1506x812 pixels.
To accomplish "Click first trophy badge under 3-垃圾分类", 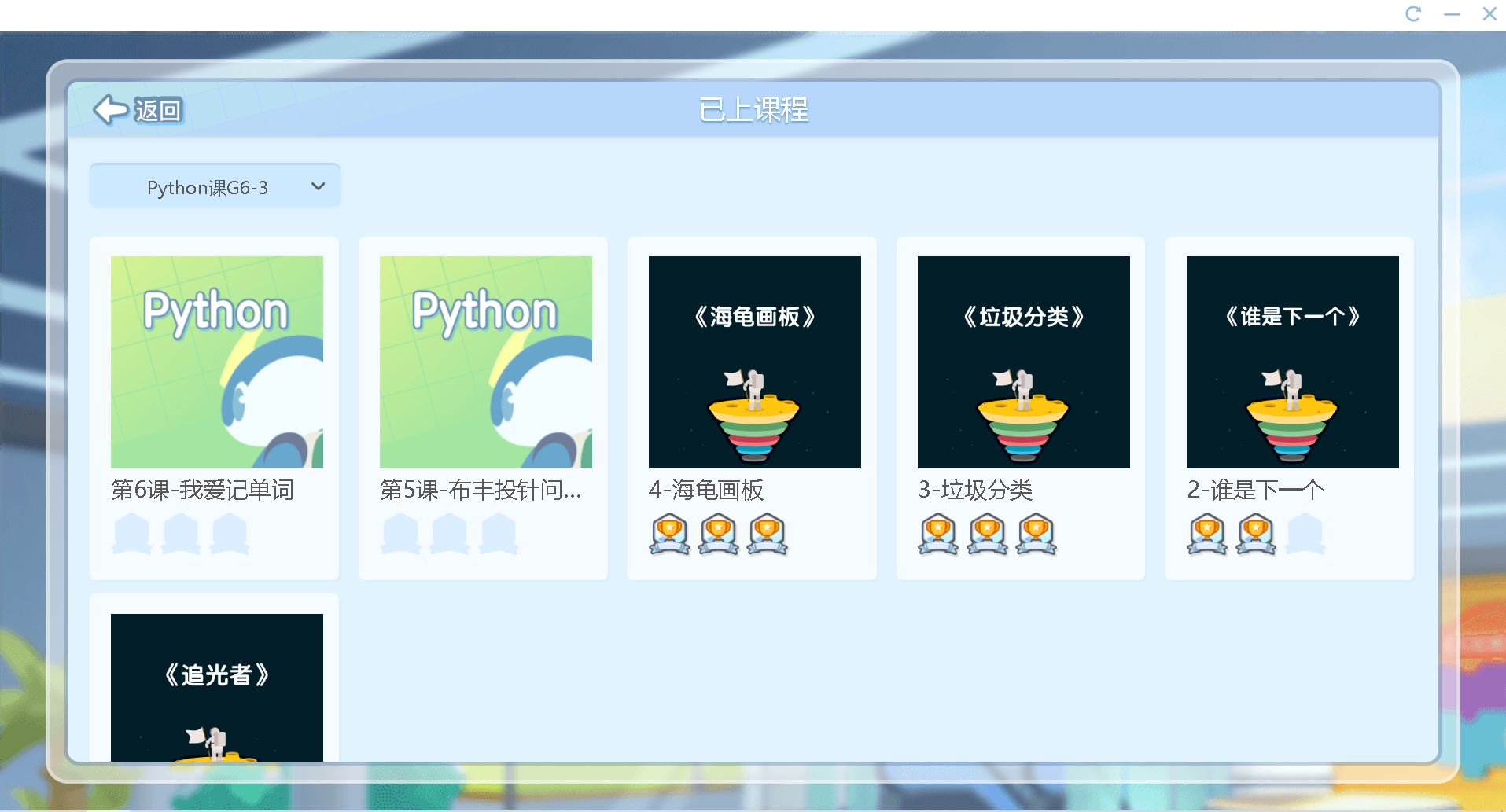I will pos(939,535).
